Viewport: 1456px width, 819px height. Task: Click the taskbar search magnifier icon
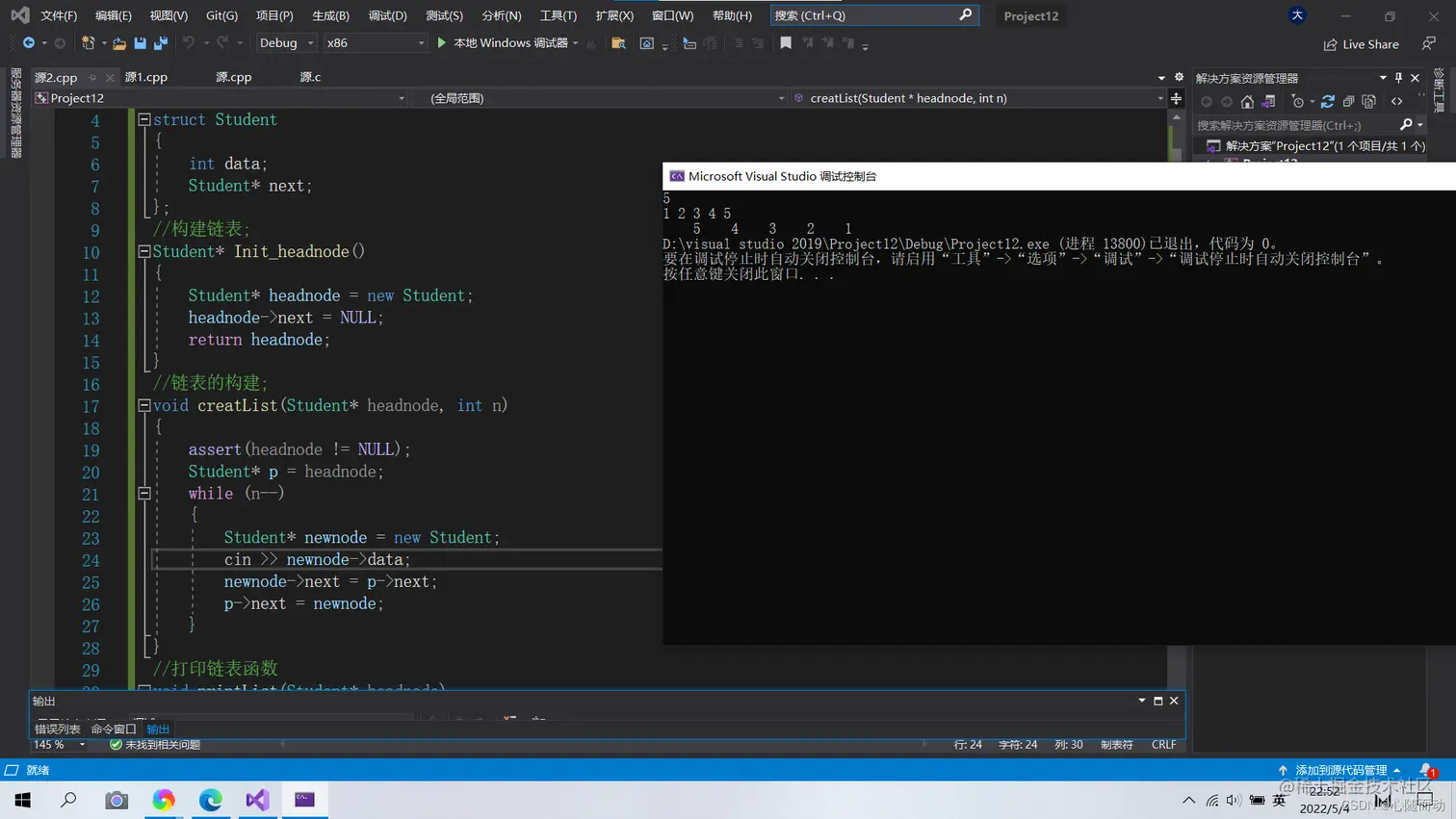[x=68, y=800]
